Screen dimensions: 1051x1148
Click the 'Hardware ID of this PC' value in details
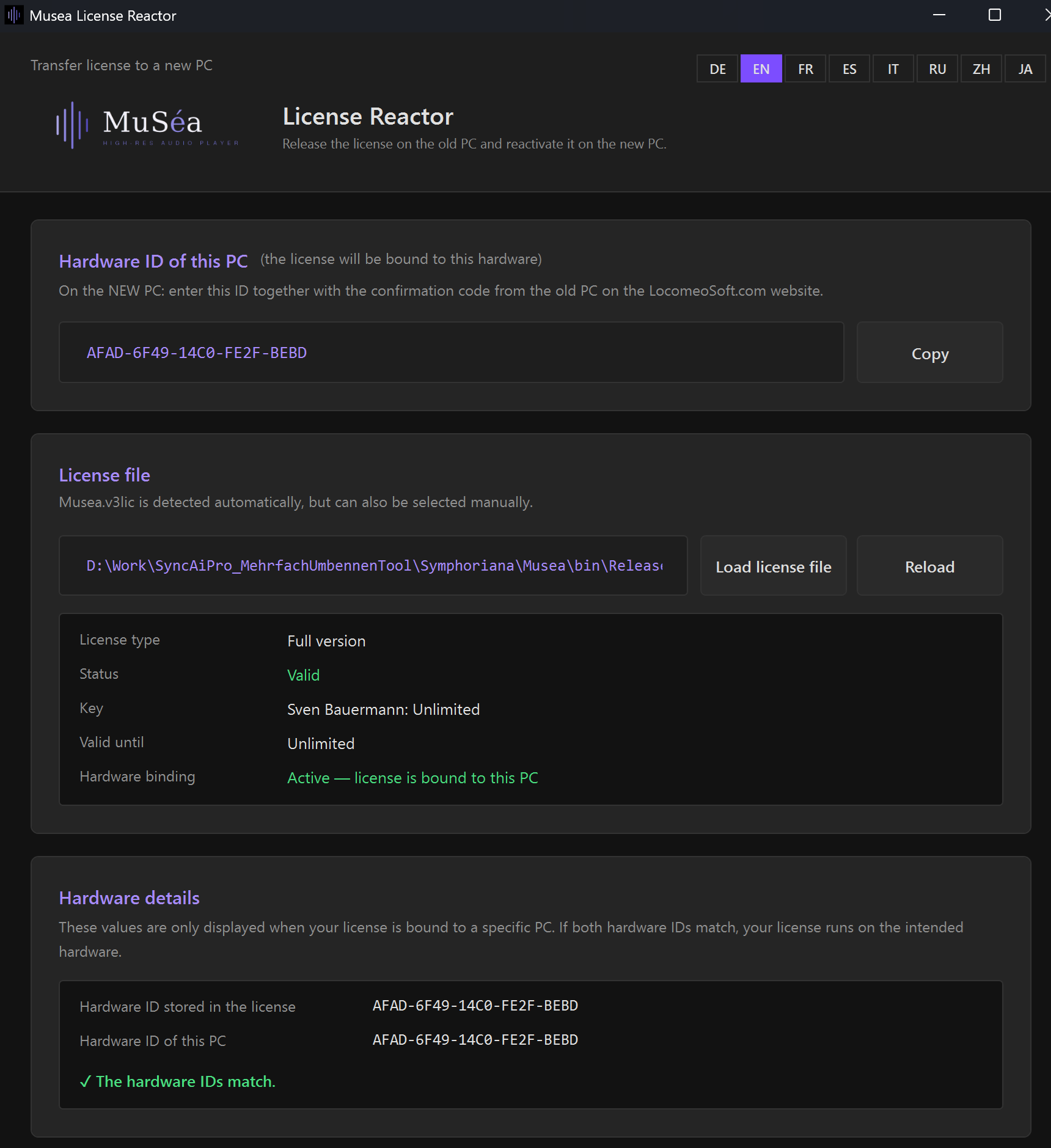475,1040
